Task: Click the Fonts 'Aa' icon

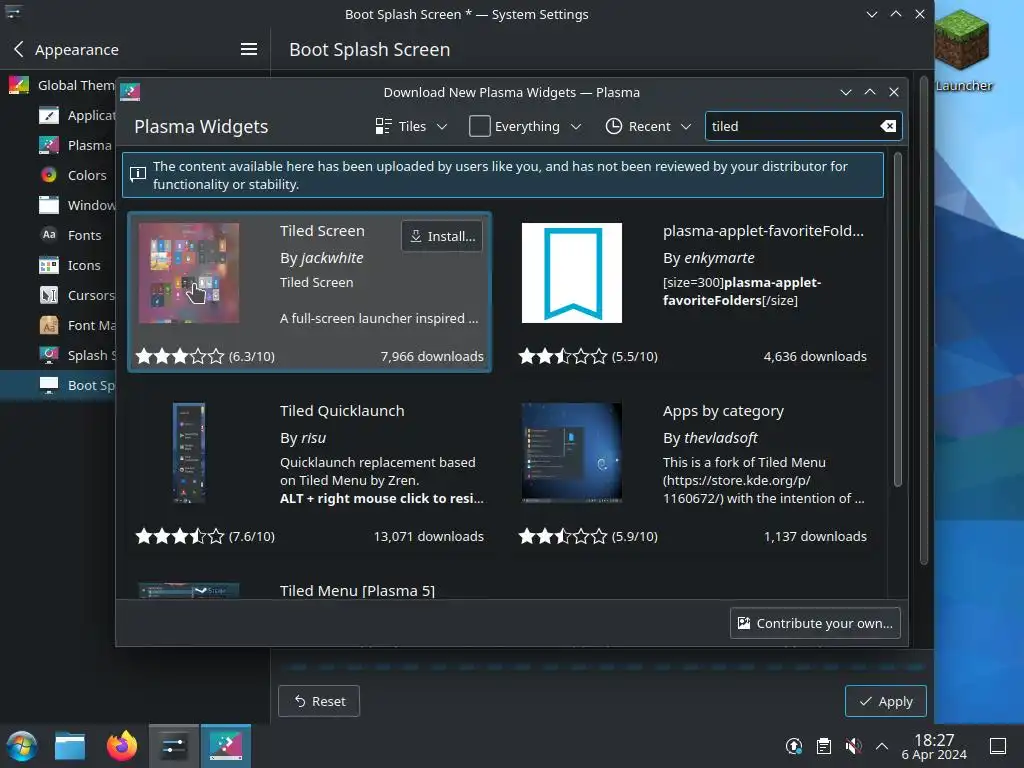Action: pyautogui.click(x=48, y=234)
